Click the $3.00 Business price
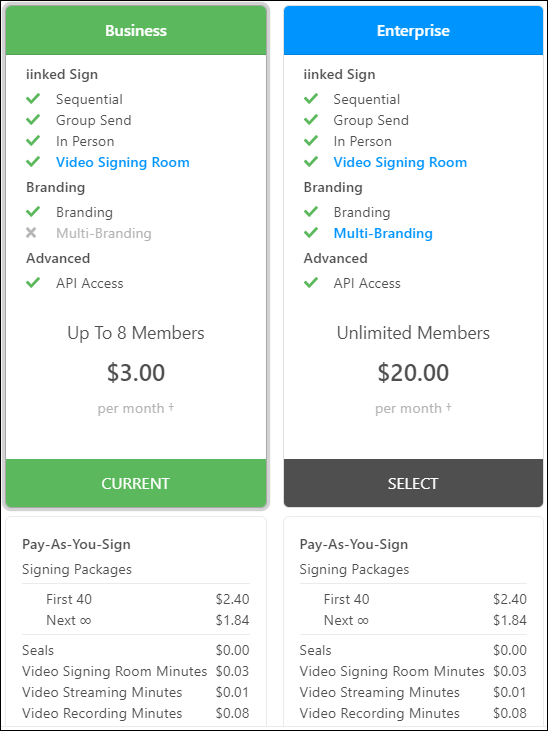The width and height of the screenshot is (548, 731). coord(136,372)
